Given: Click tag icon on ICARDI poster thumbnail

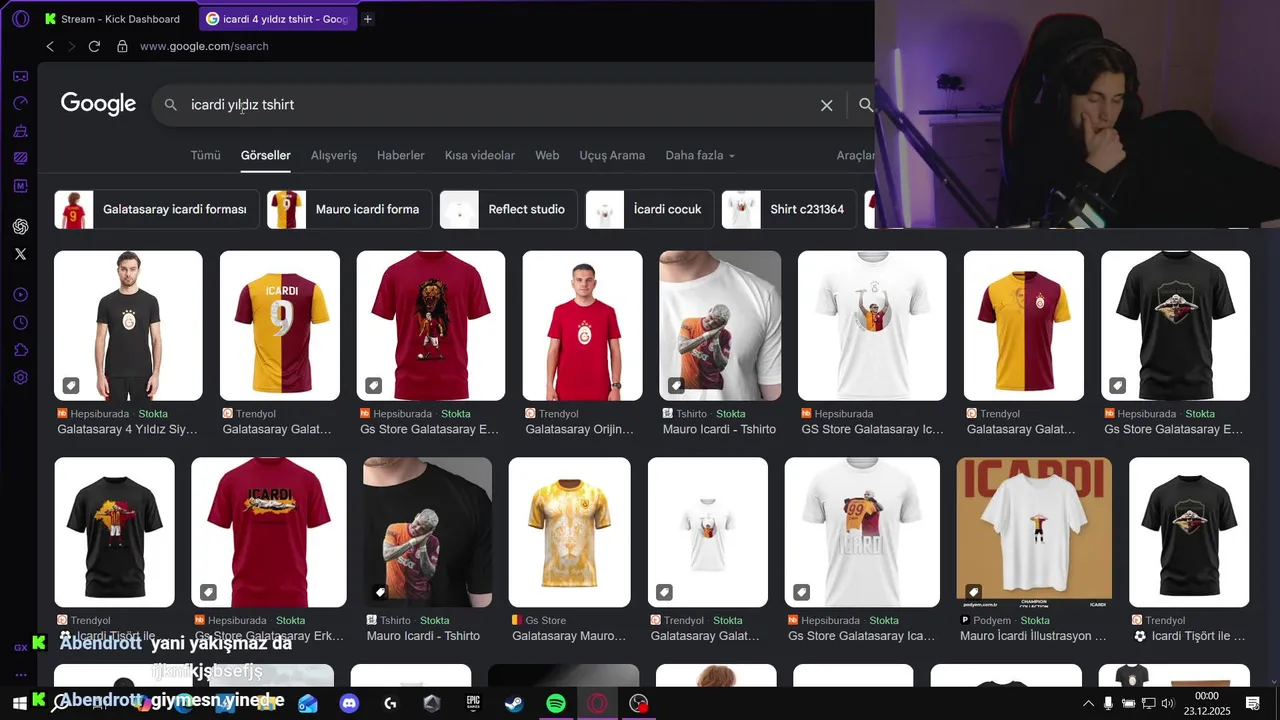Looking at the screenshot, I should point(973,591).
